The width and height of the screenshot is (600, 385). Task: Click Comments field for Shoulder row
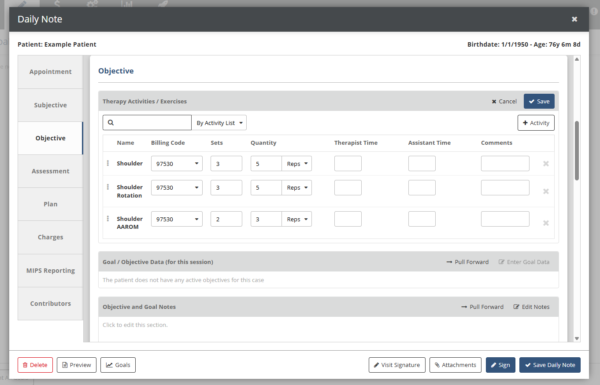tap(505, 163)
